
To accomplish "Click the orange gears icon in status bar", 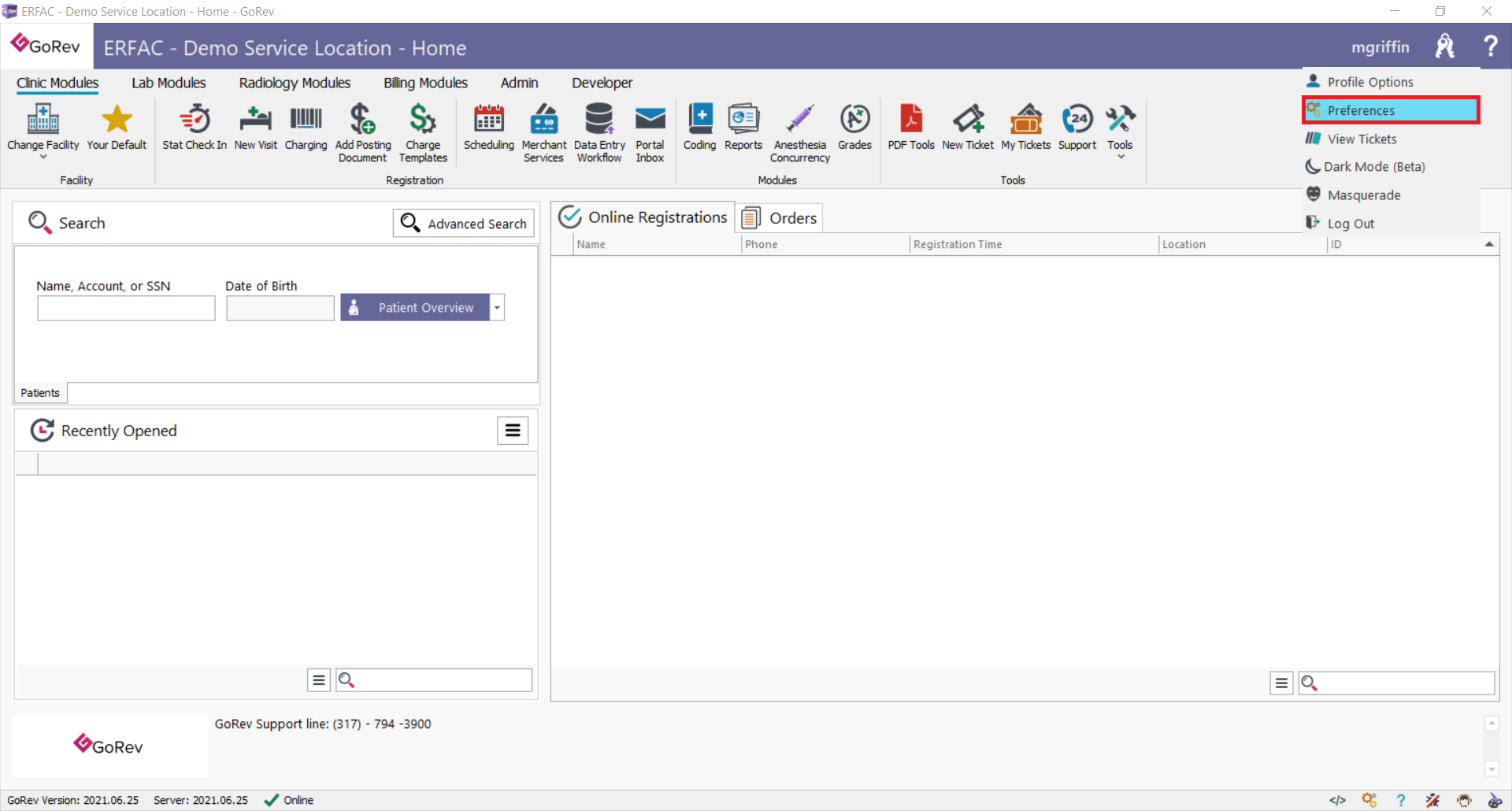I will point(1369,800).
